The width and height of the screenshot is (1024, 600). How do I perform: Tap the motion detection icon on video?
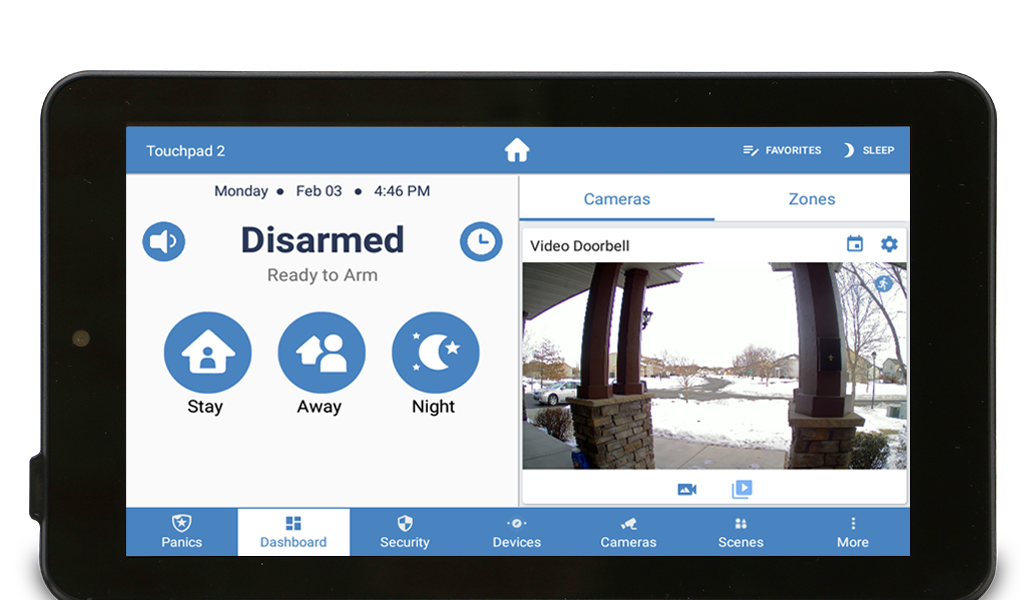[x=884, y=283]
